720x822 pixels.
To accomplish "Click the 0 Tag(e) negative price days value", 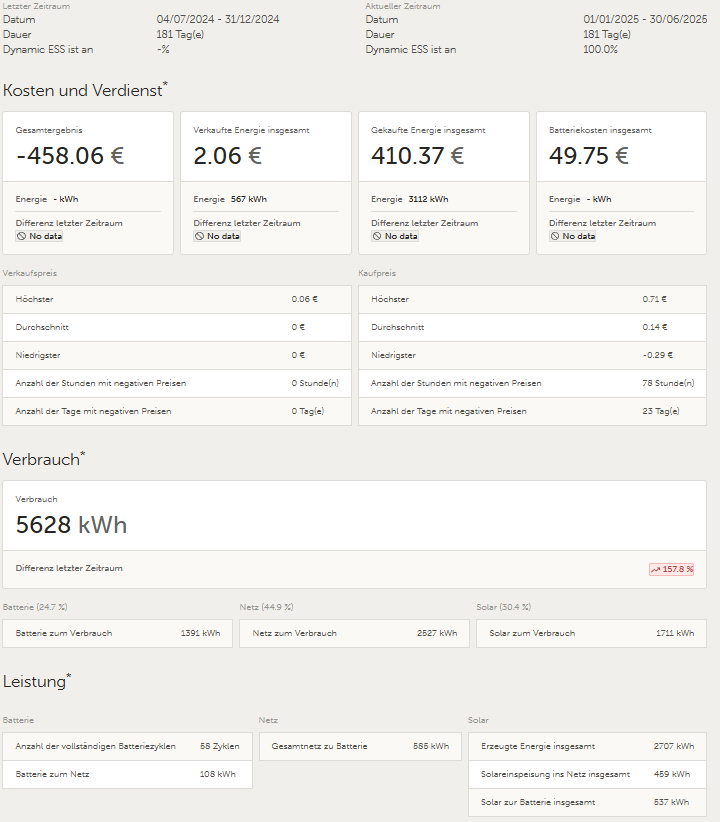I will point(308,412).
